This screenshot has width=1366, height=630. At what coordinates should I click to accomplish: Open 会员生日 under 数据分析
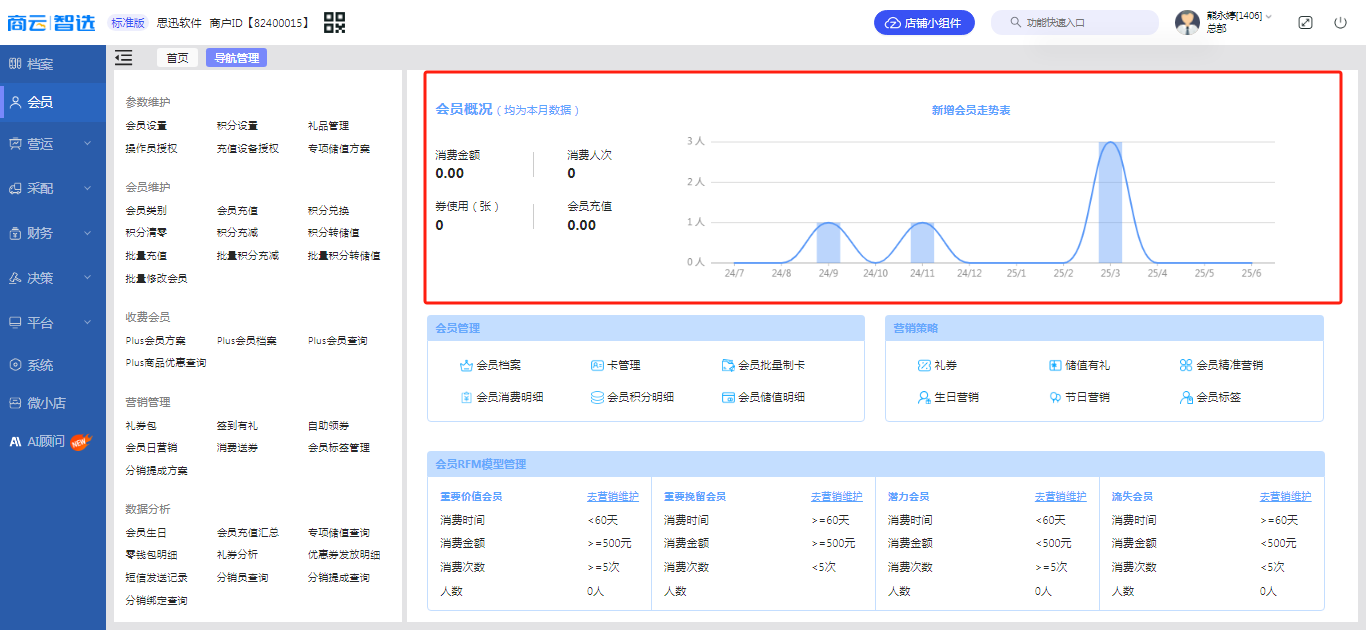coord(146,533)
